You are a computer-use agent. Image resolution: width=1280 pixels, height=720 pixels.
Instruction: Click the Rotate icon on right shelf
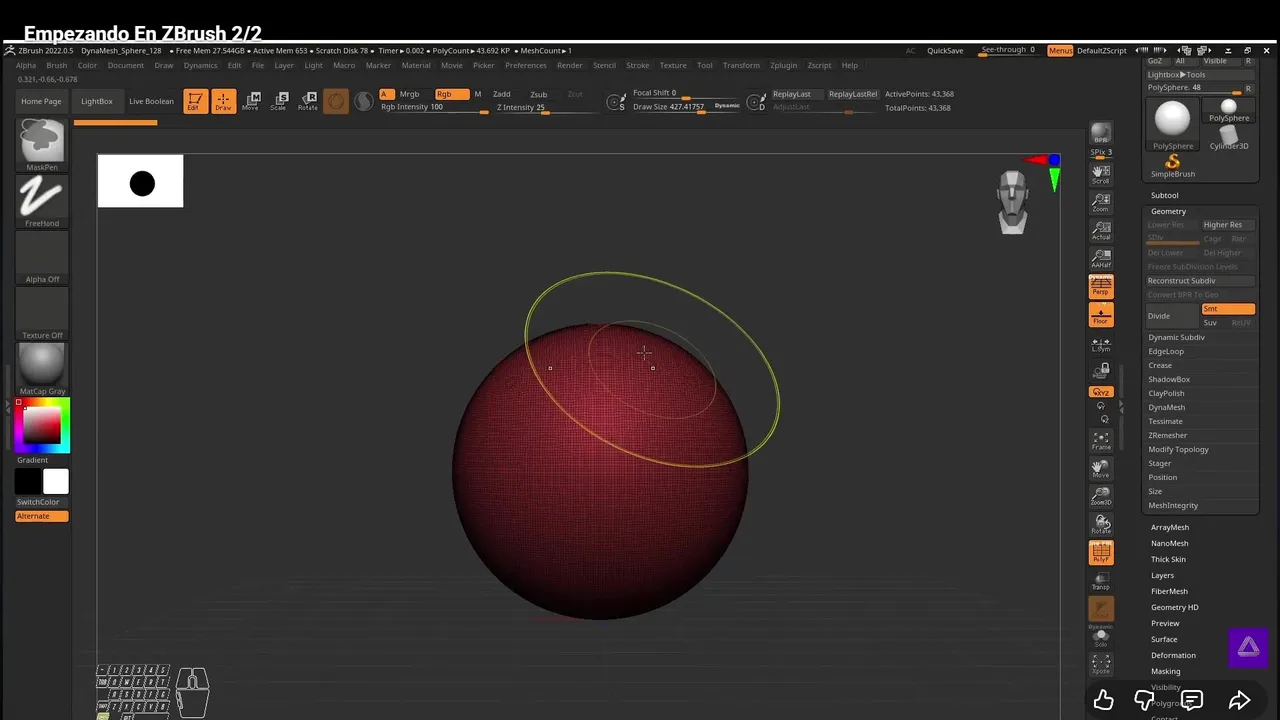tap(1101, 524)
